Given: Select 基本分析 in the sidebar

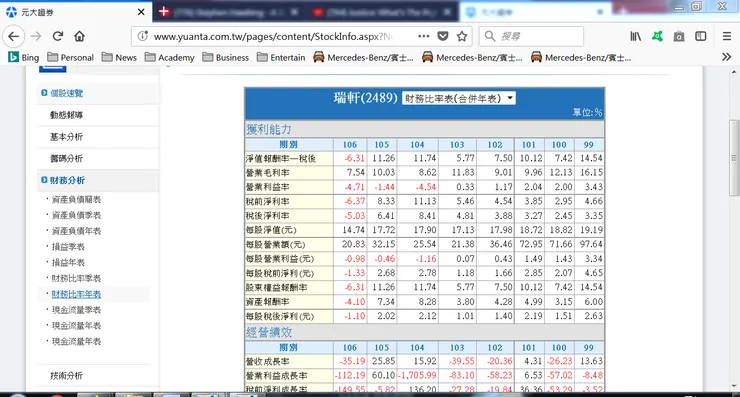Looking at the screenshot, I should 67,136.
